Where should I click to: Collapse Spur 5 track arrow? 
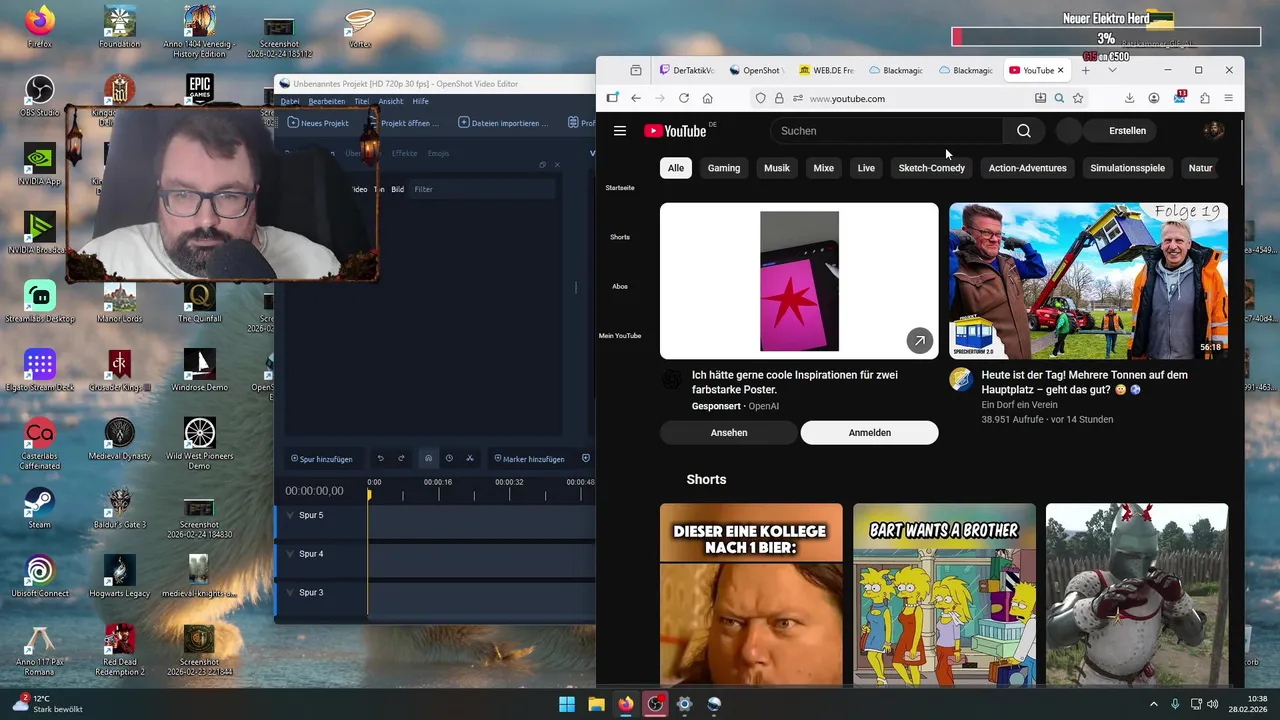291,515
